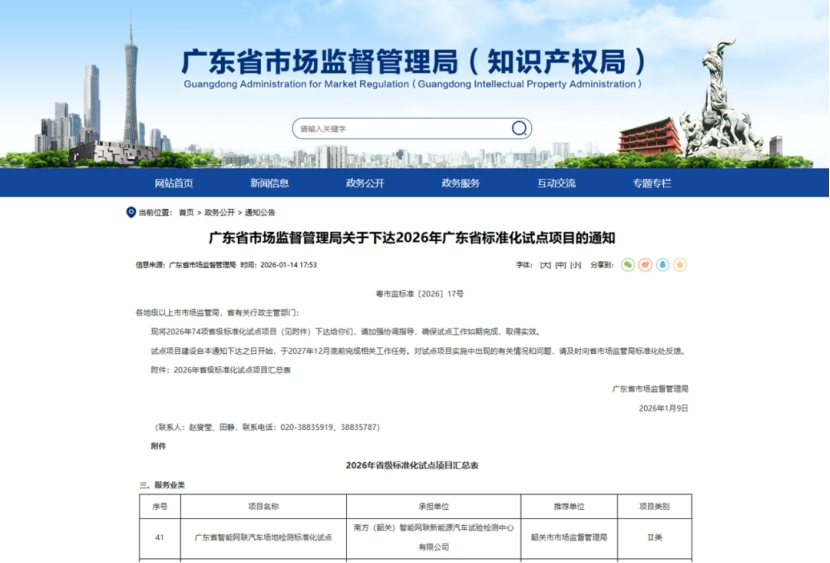Click the location pin breadcrumb icon
This screenshot has width=830, height=563.
tap(131, 212)
